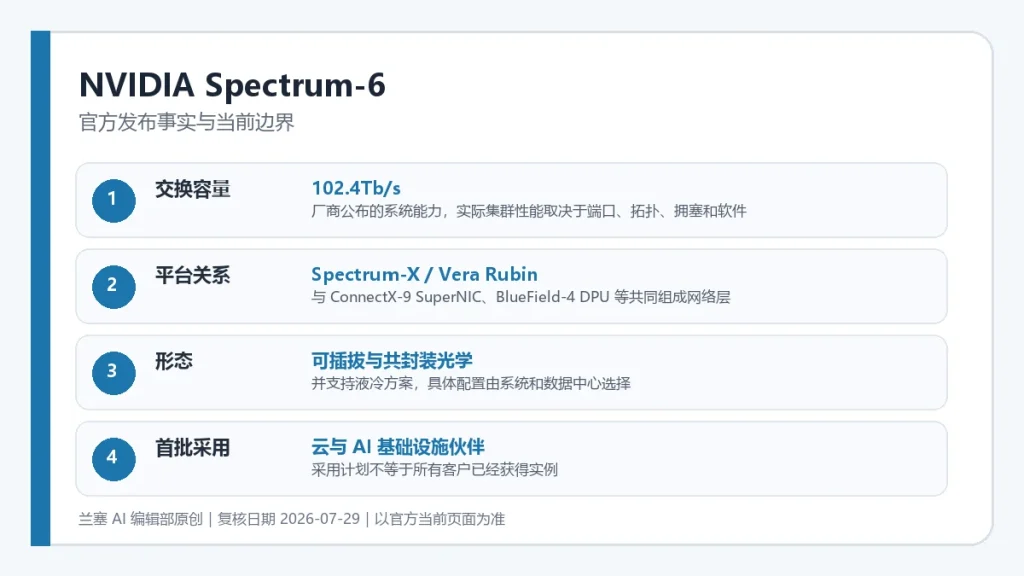Click the 102.4Tb/s heading

[x=356, y=188]
